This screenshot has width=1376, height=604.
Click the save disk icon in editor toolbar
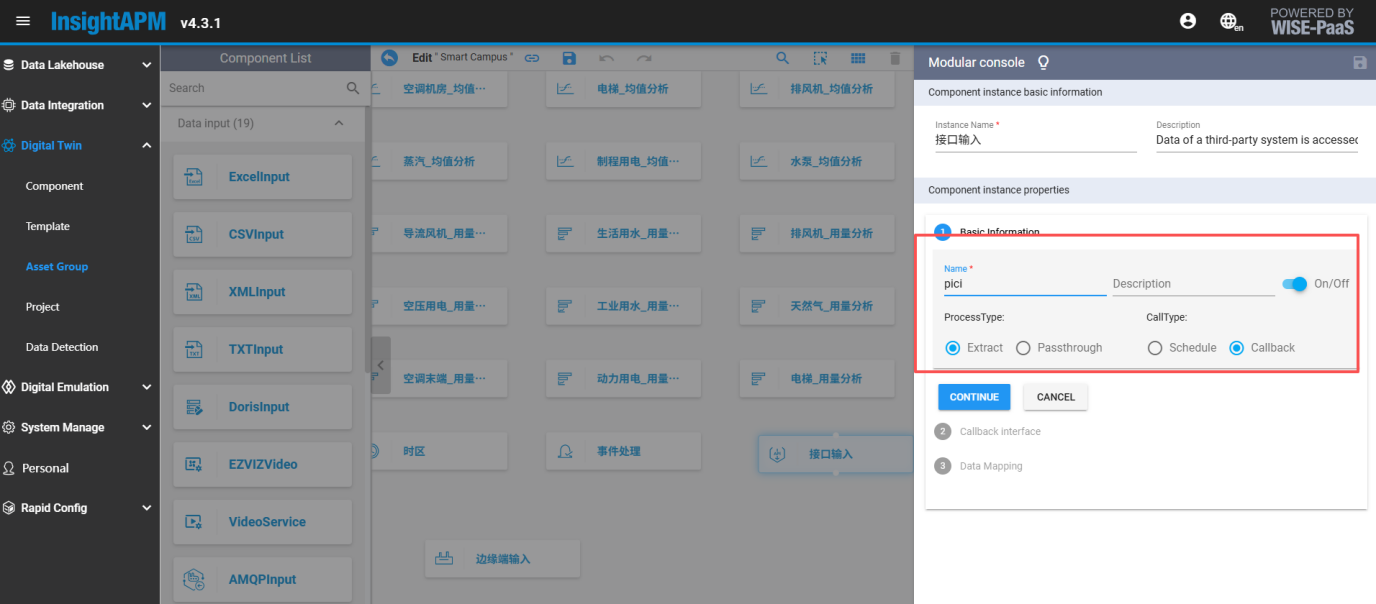(569, 59)
